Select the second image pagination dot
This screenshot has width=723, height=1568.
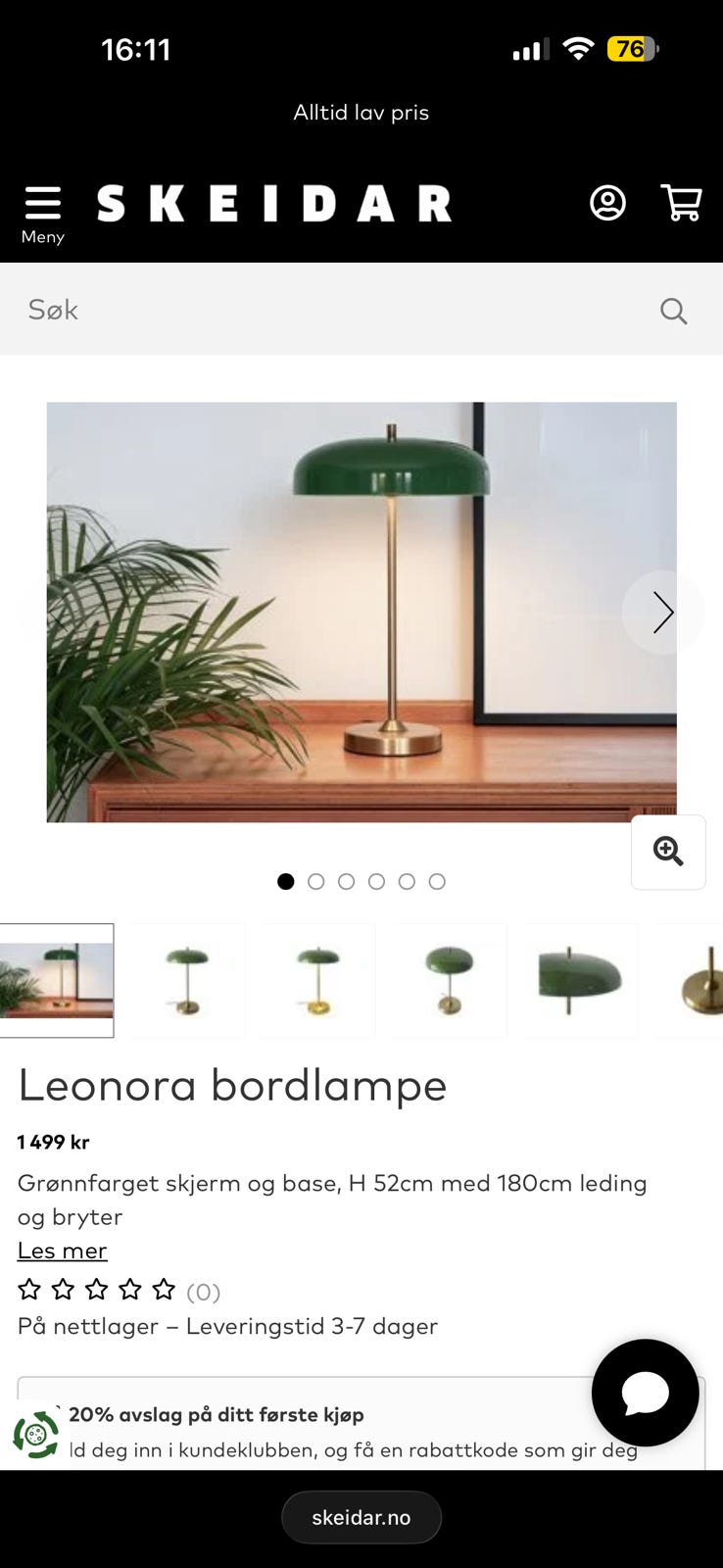315,881
